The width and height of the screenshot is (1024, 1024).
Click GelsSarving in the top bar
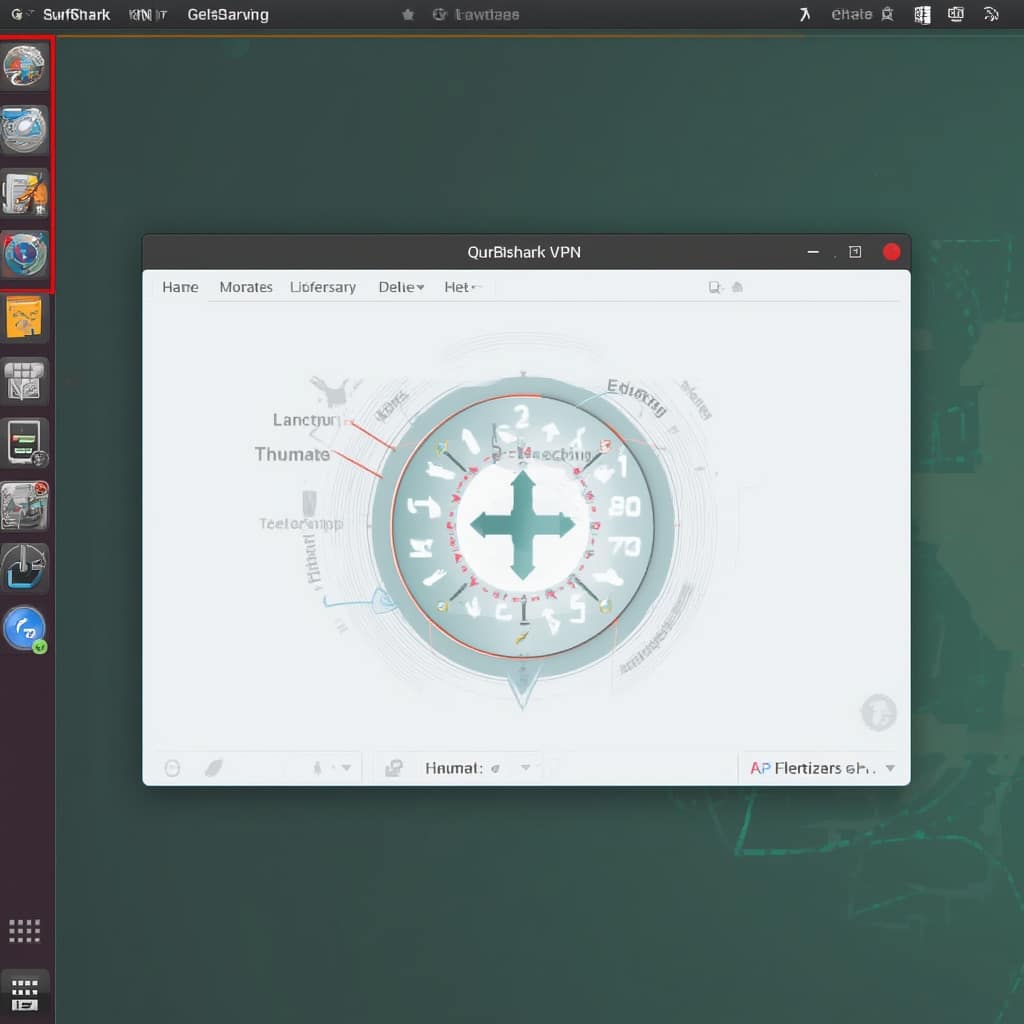point(228,14)
